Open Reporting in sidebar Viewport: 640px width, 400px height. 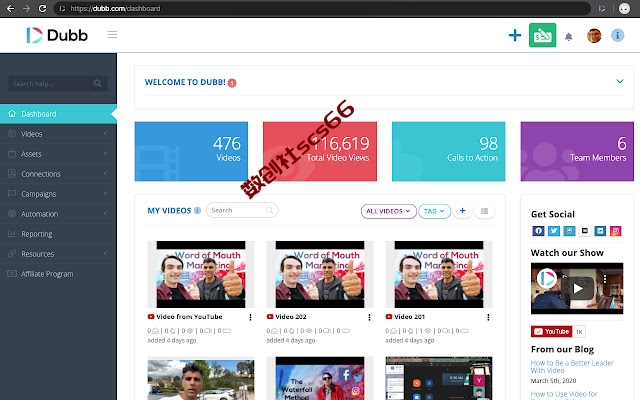click(x=58, y=234)
